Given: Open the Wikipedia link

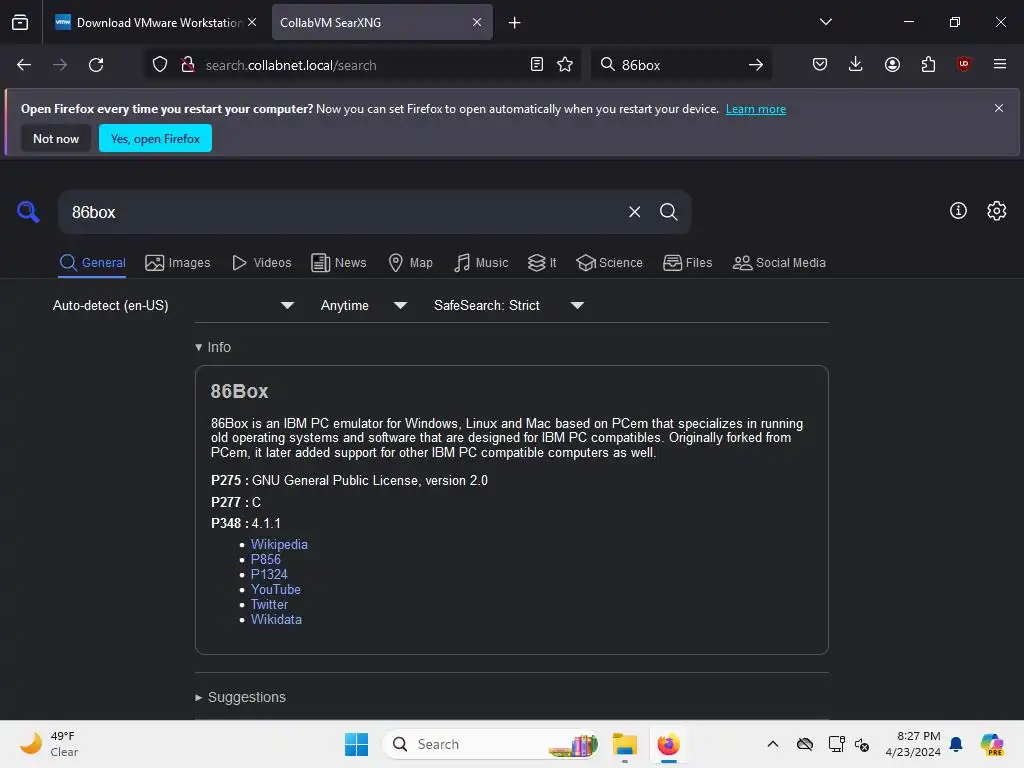Looking at the screenshot, I should coord(279,545).
